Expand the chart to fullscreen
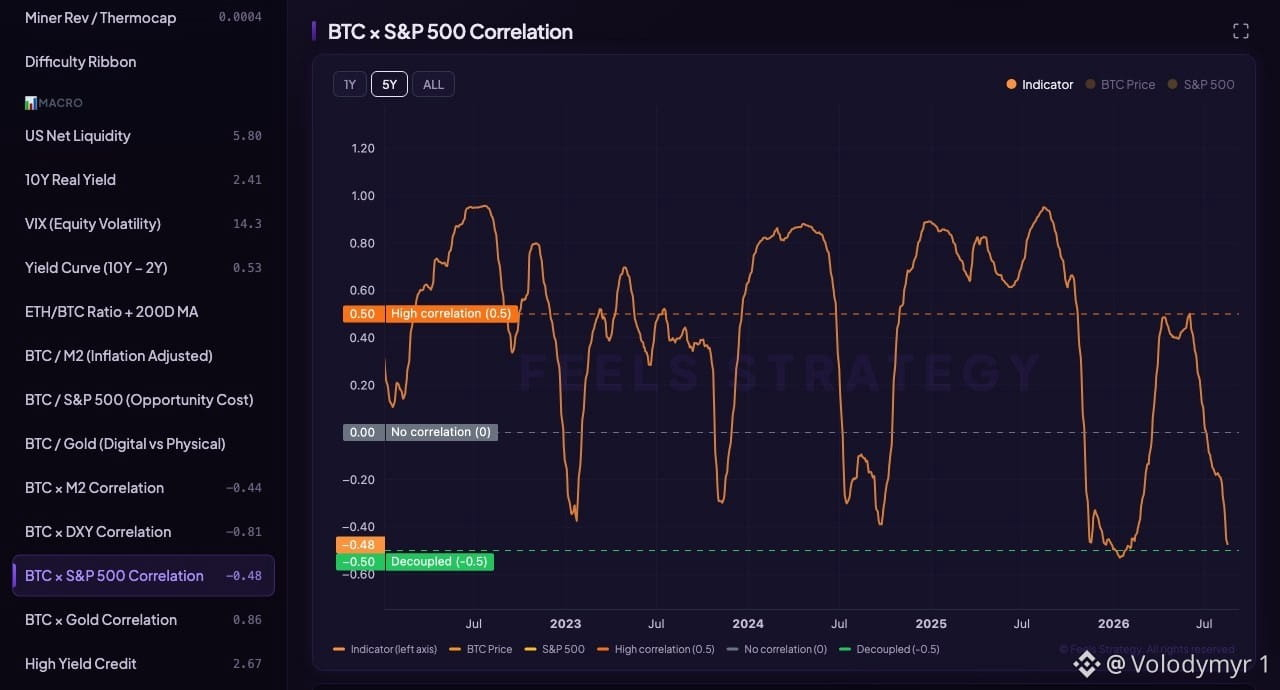1280x690 pixels. point(1241,31)
